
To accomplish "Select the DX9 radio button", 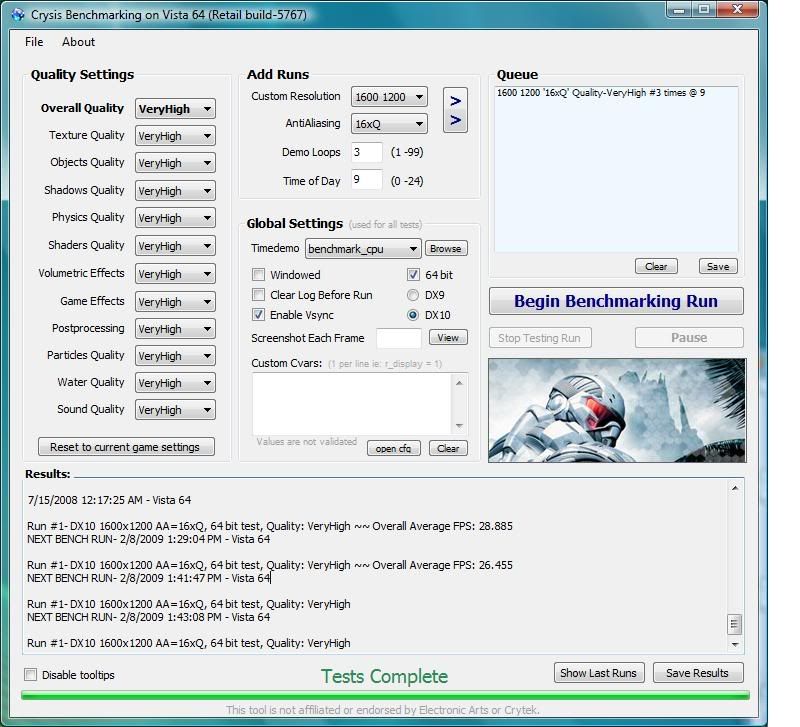I will pyautogui.click(x=411, y=294).
